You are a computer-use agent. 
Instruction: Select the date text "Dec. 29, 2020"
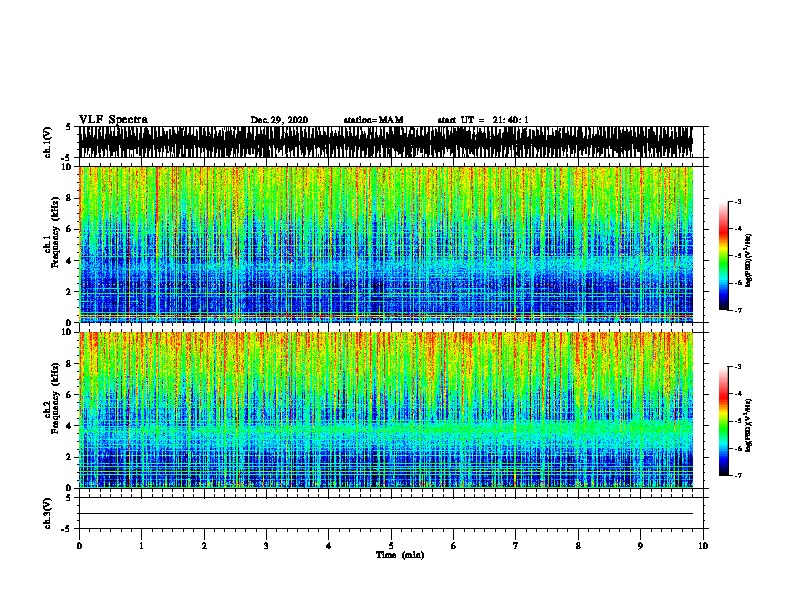click(x=279, y=120)
